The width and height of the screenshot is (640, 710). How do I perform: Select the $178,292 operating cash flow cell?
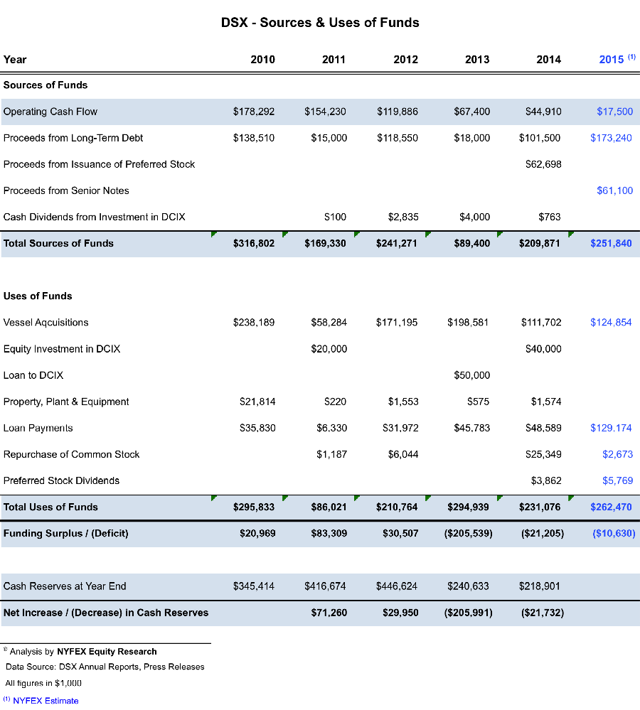click(254, 111)
